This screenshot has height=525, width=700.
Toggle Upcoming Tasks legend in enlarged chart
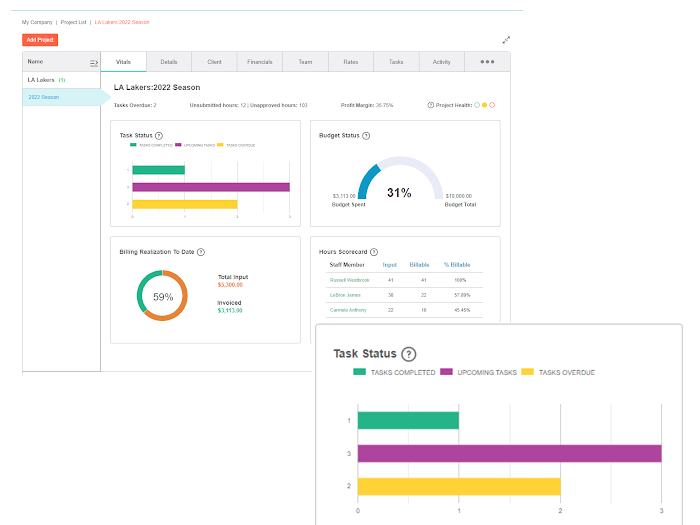pyautogui.click(x=479, y=372)
